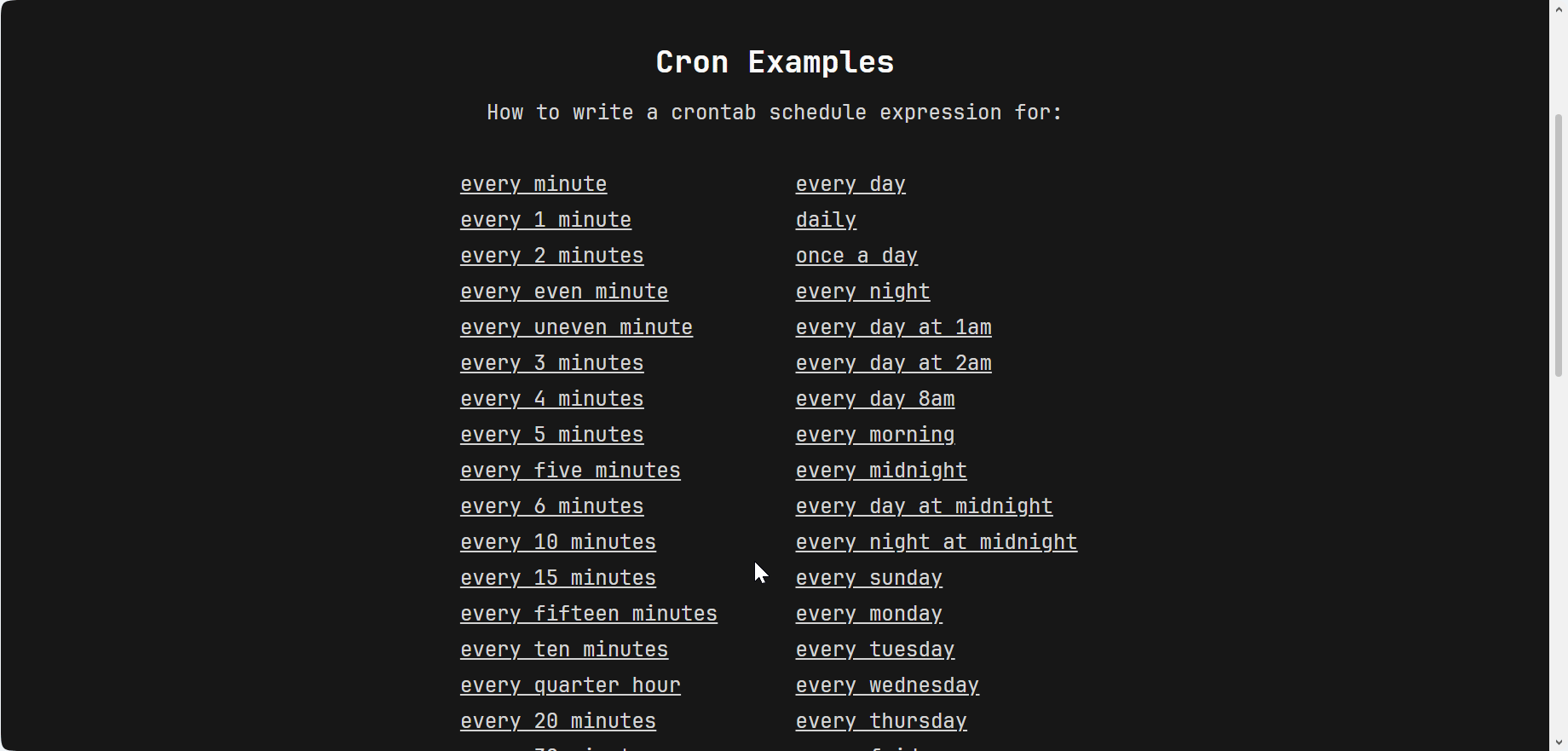Select "every five minutes" link

tap(570, 471)
